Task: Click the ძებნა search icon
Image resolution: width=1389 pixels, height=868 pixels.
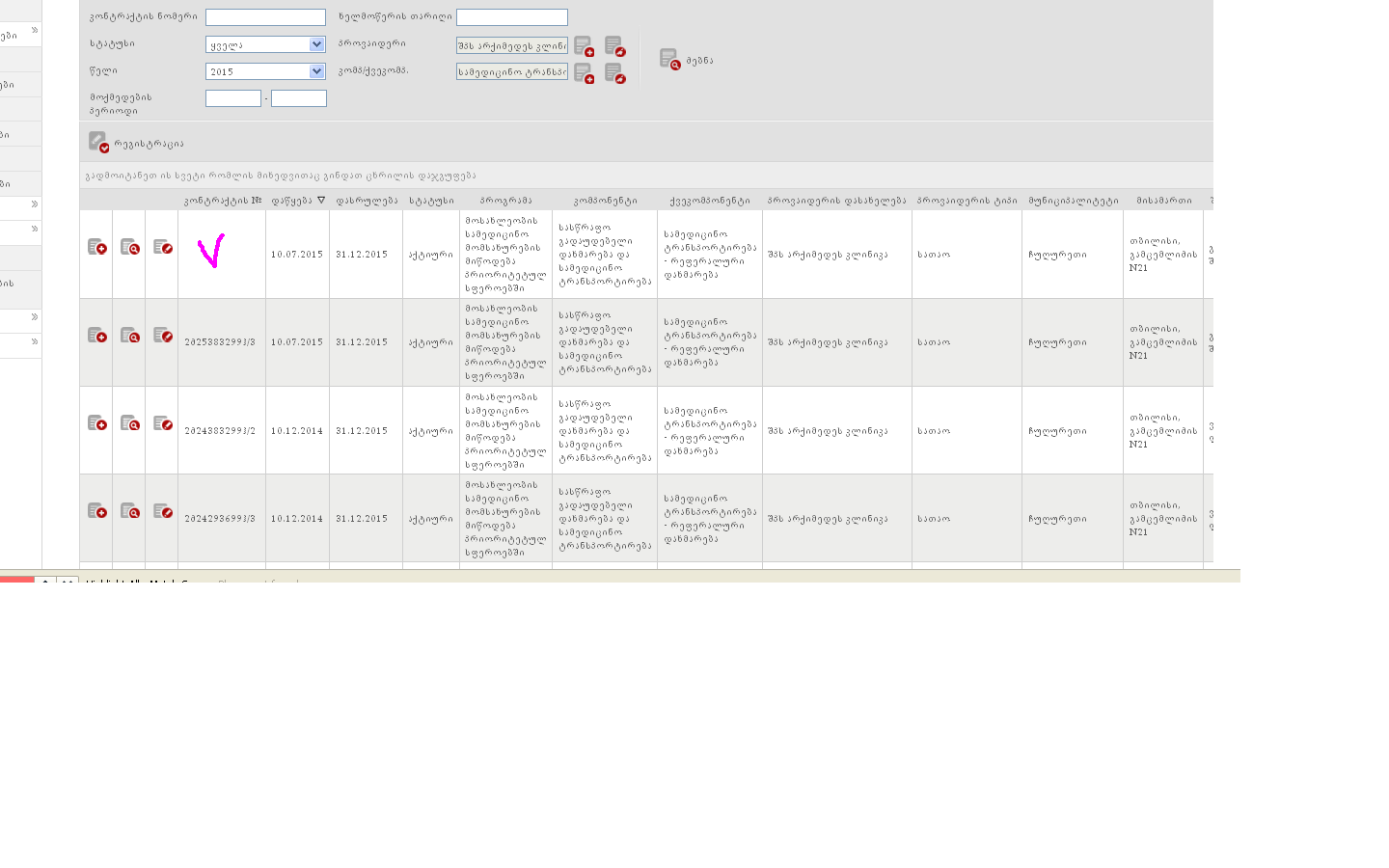Action: coord(669,60)
